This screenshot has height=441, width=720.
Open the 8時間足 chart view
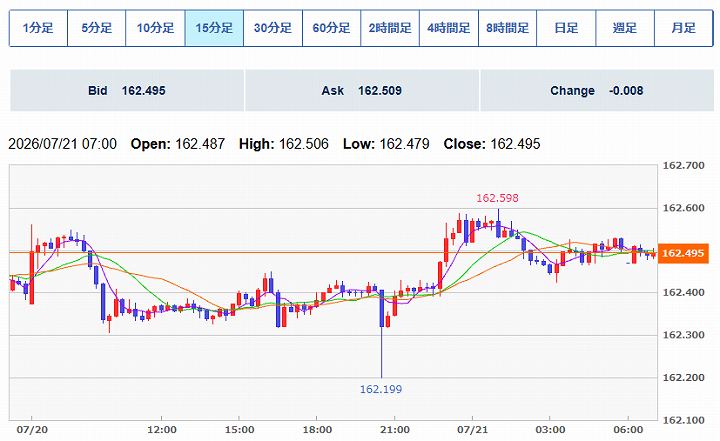[507, 28]
